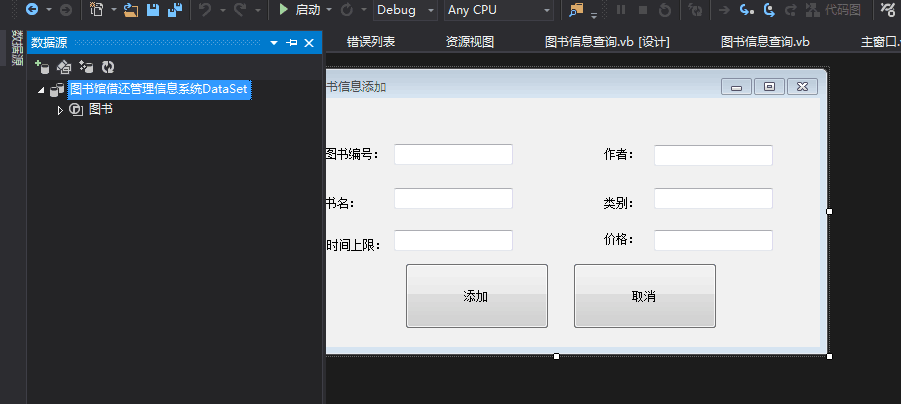Click the 添加 button on the form
Viewport: 901px width, 404px height.
pyautogui.click(x=476, y=296)
